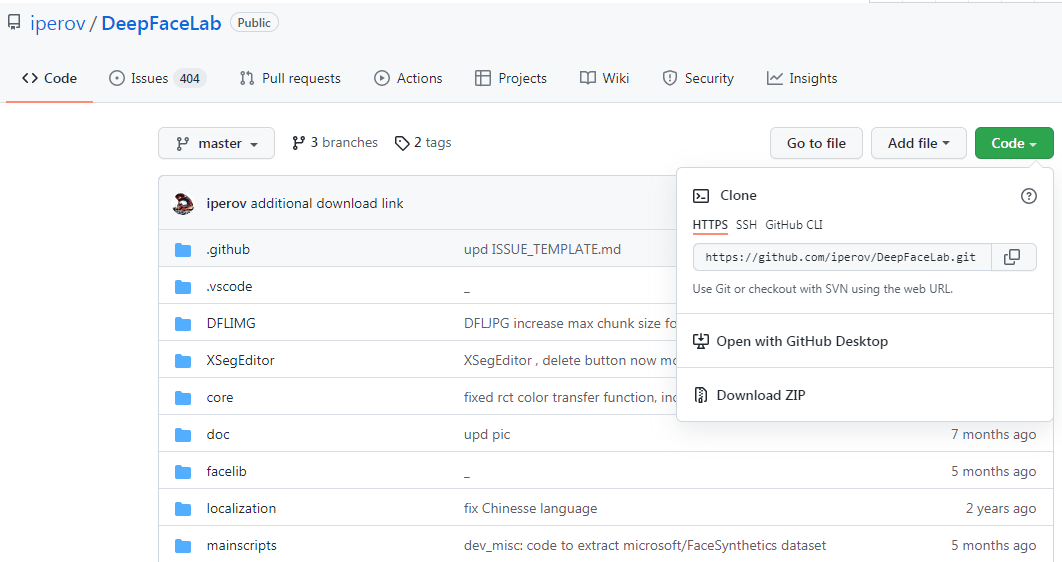Expand the Add file dropdown
This screenshot has height=562, width=1062.
(x=918, y=143)
